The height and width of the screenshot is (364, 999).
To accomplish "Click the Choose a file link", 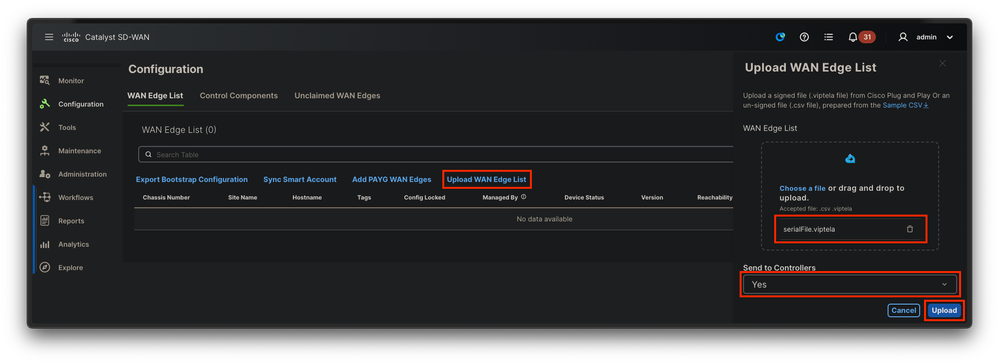I will (x=802, y=189).
